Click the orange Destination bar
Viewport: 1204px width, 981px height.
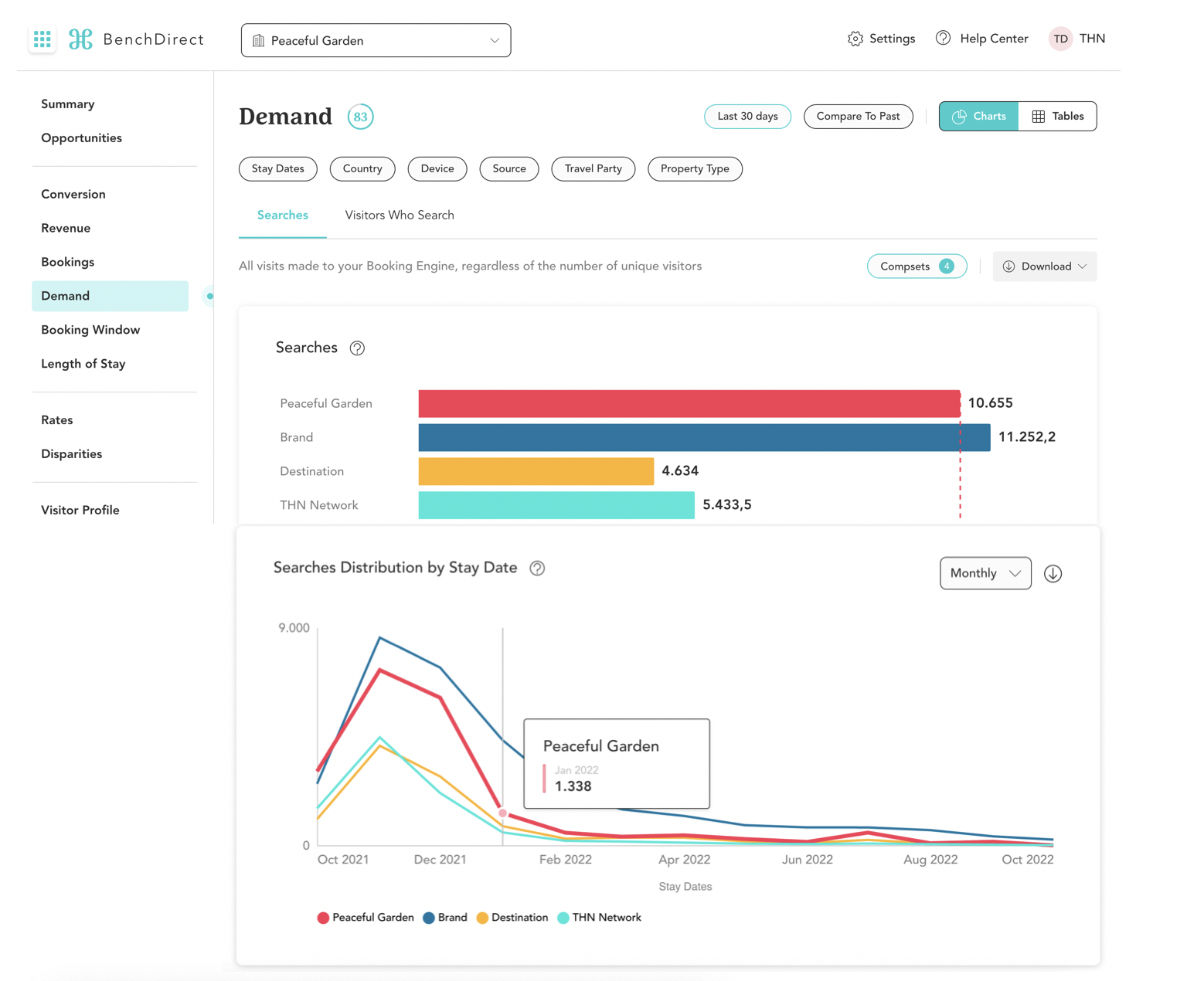pyautogui.click(x=536, y=472)
